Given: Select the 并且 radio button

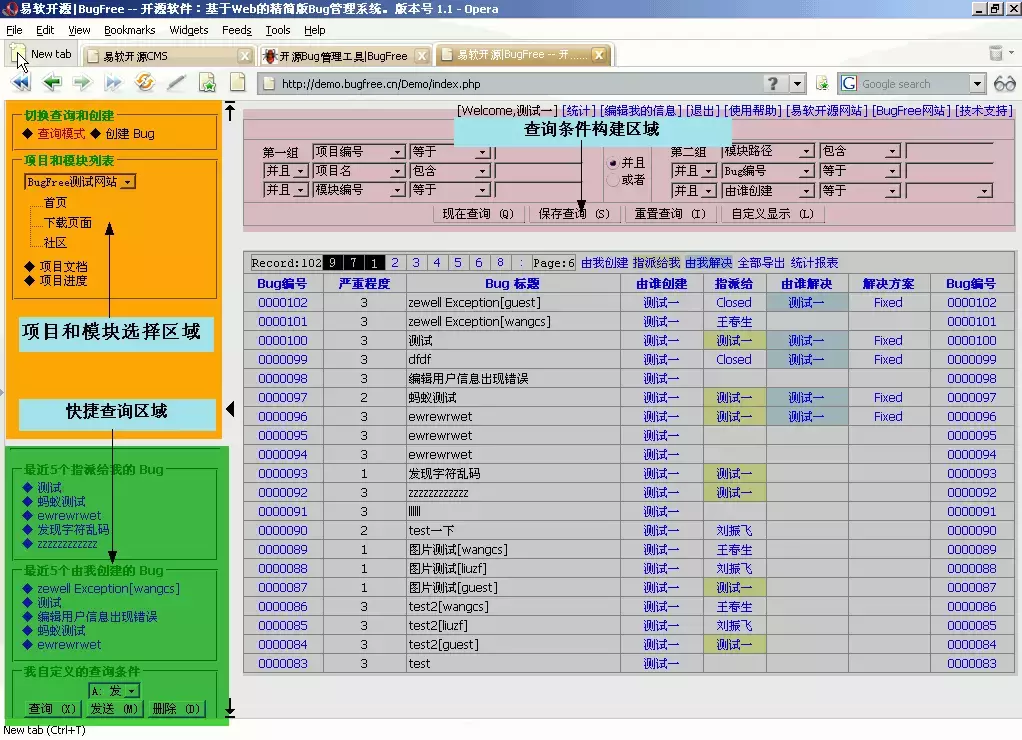Looking at the screenshot, I should coord(613,163).
